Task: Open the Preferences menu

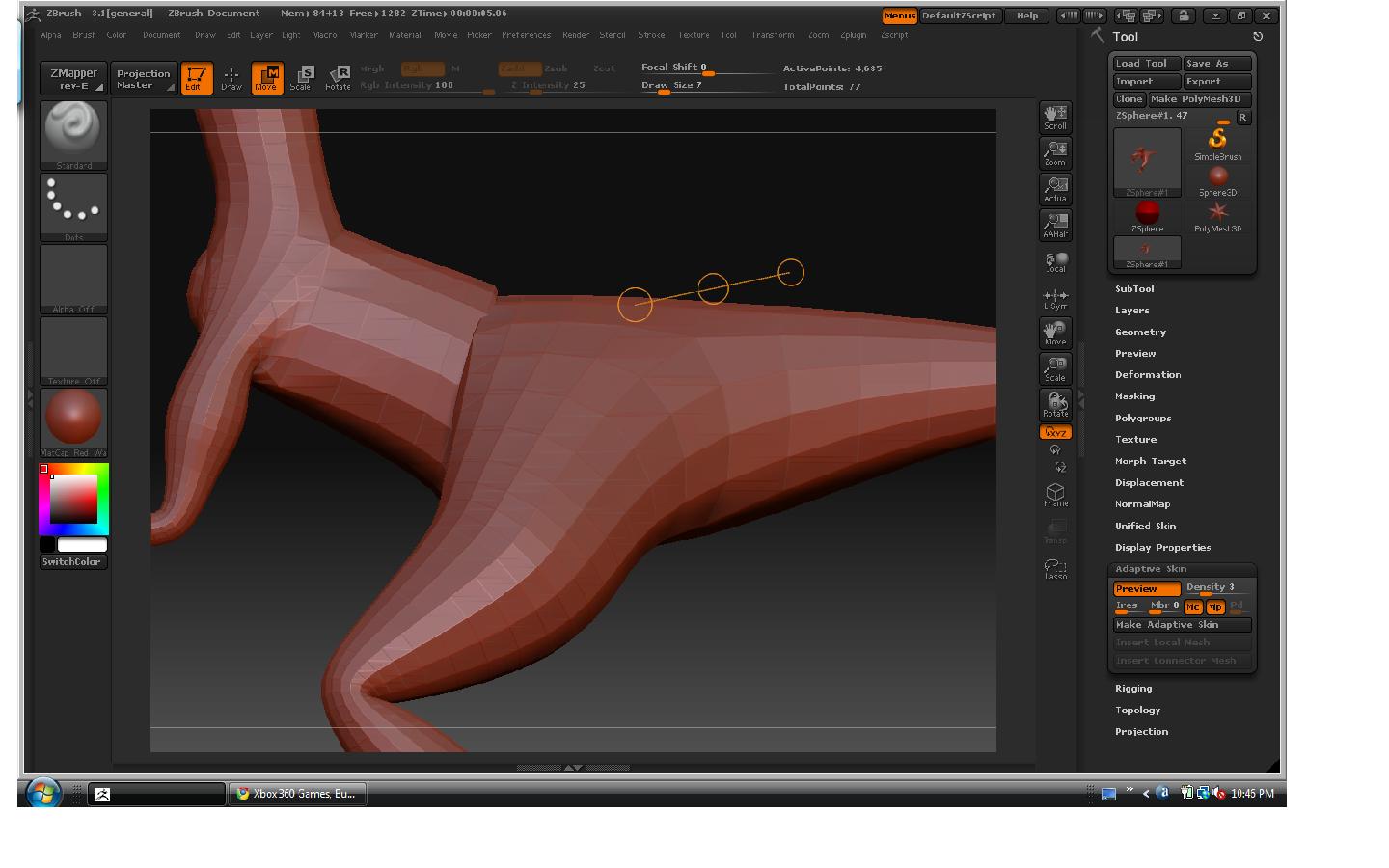Action: pyautogui.click(x=526, y=35)
